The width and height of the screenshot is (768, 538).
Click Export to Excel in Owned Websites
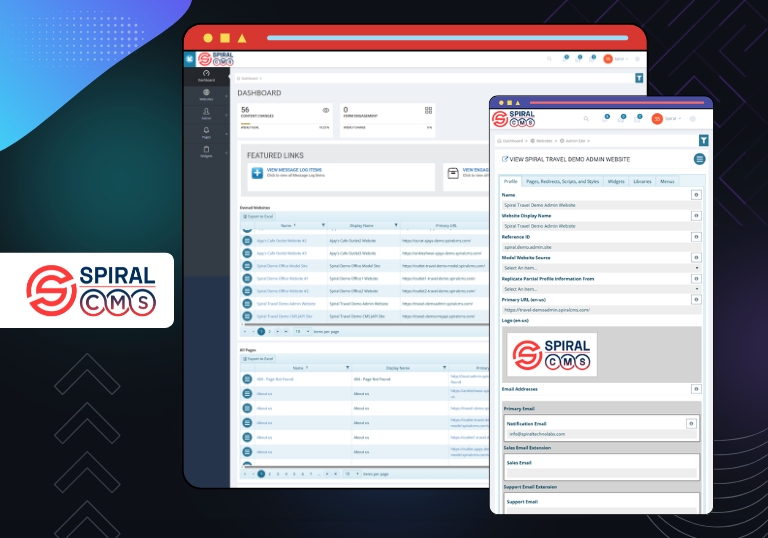257,216
